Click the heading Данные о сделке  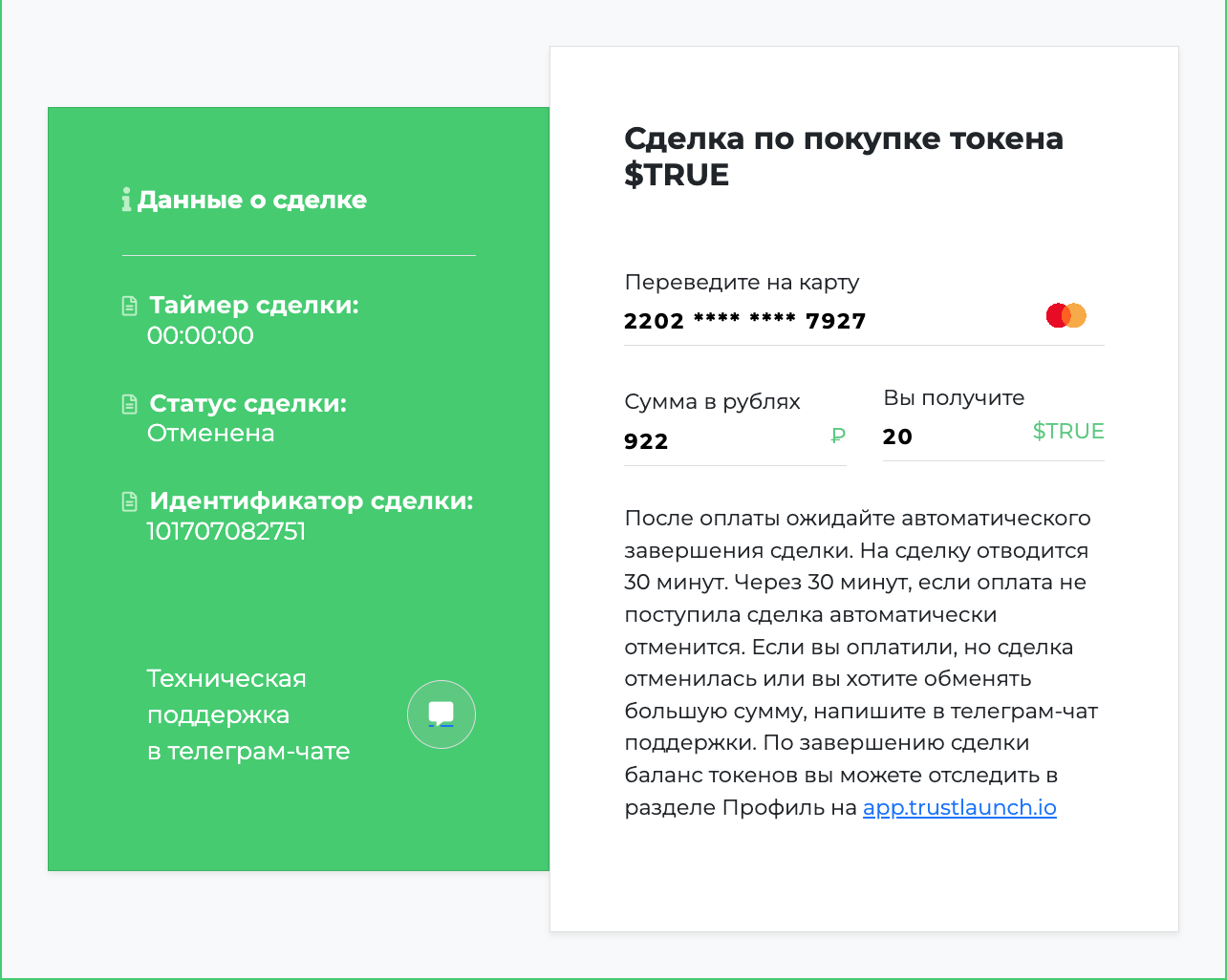[252, 200]
